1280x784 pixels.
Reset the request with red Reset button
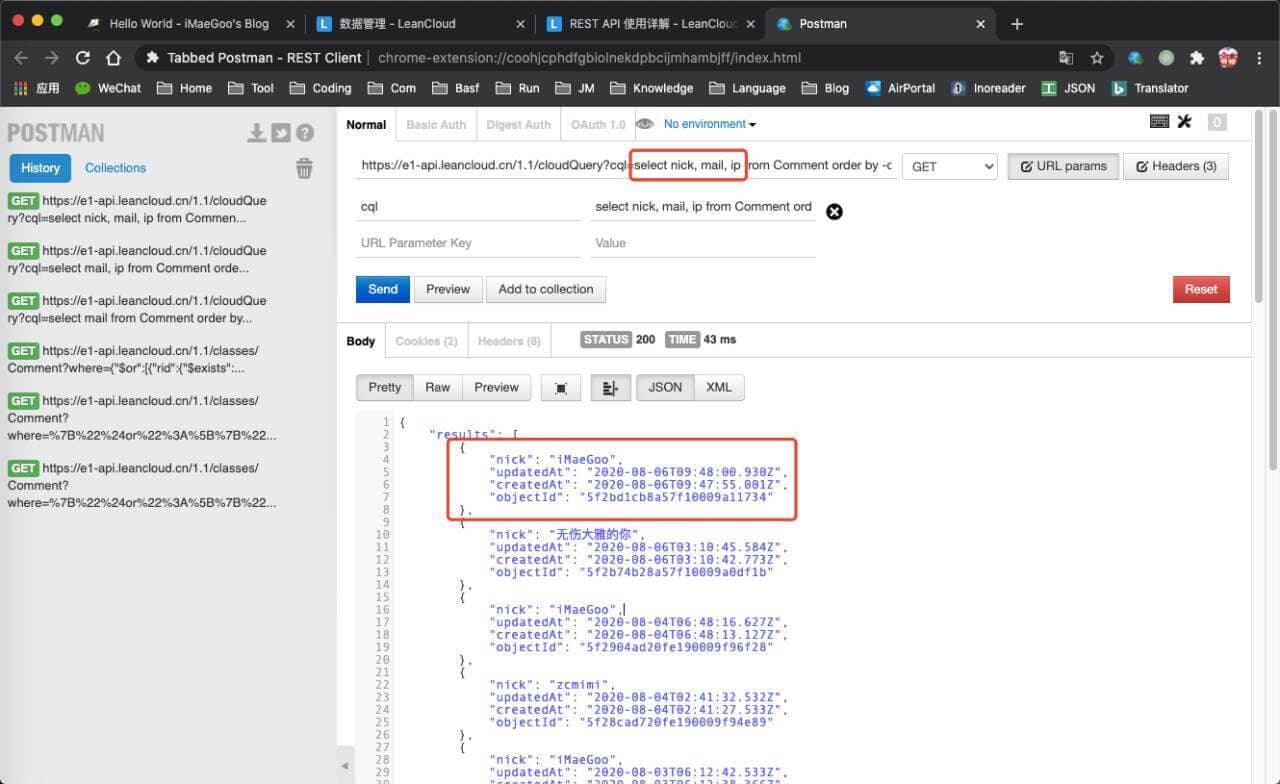1201,289
